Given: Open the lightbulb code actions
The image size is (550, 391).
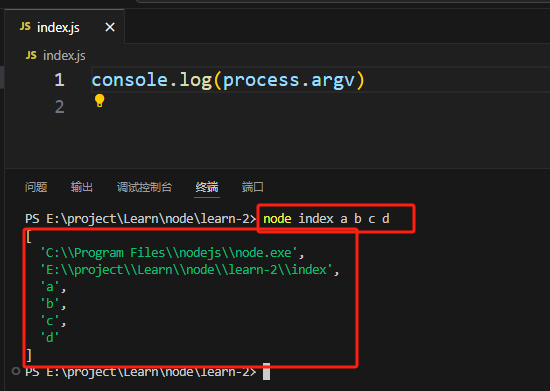Looking at the screenshot, I should point(100,100).
